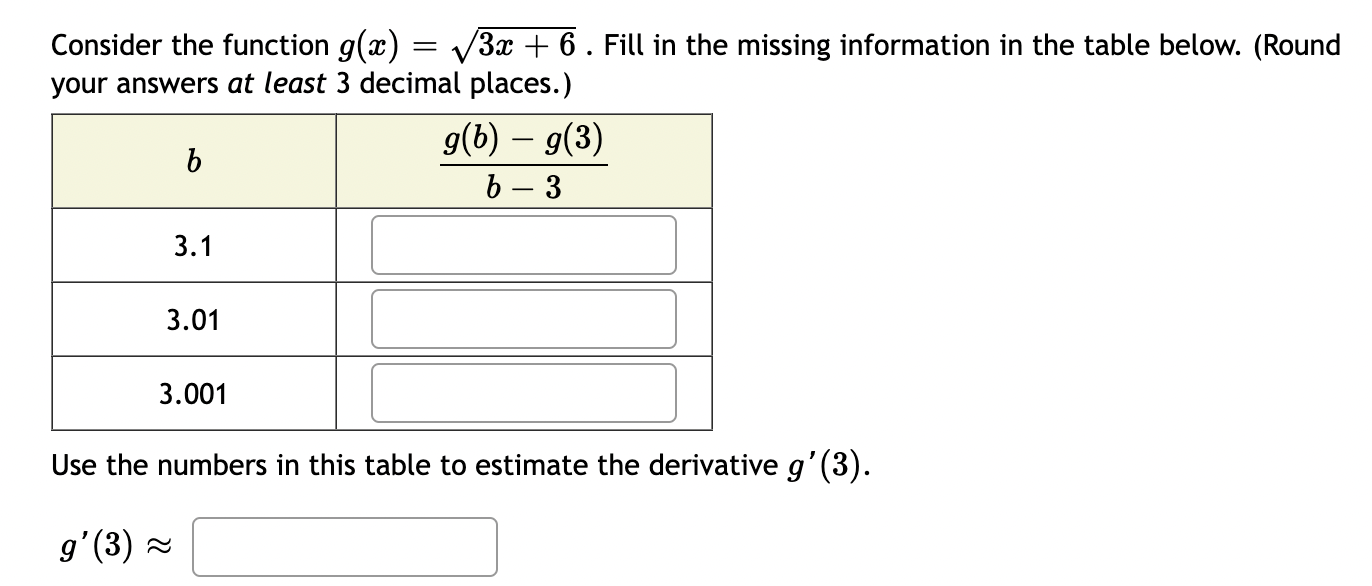Click the column header labeled b
Screen dimensions: 1372x586
coord(195,161)
